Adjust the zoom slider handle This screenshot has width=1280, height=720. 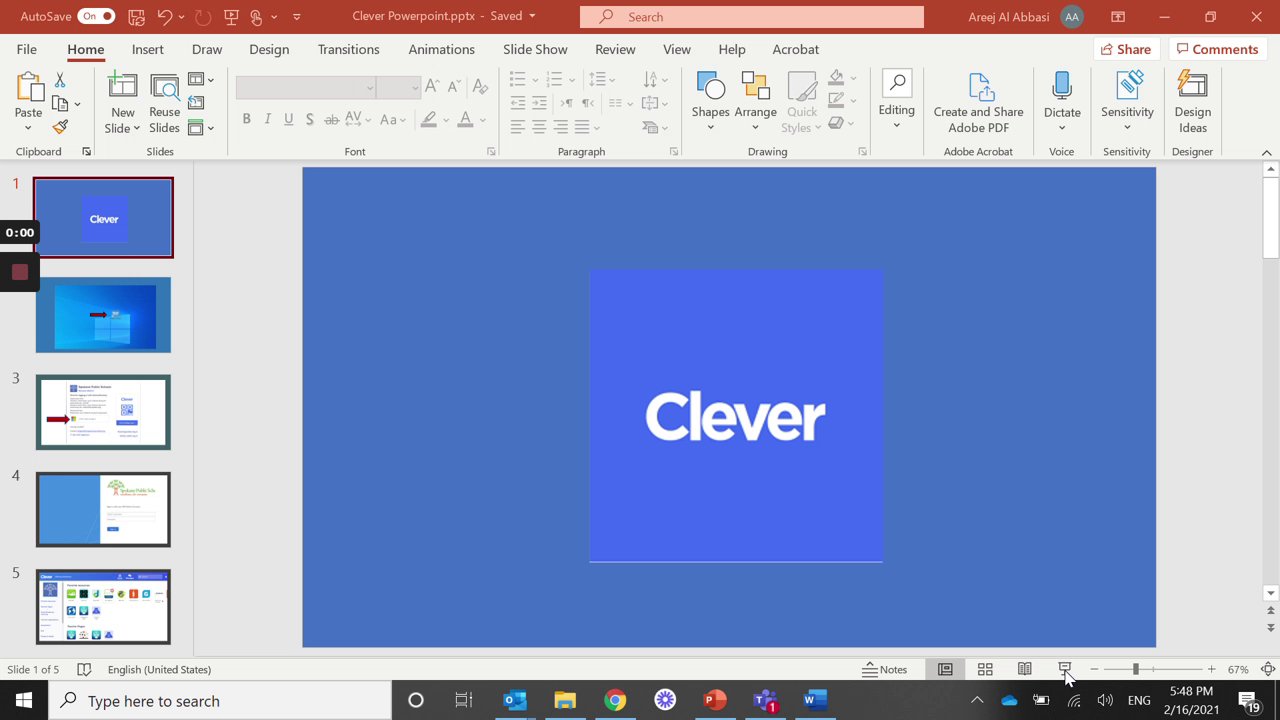1135,669
